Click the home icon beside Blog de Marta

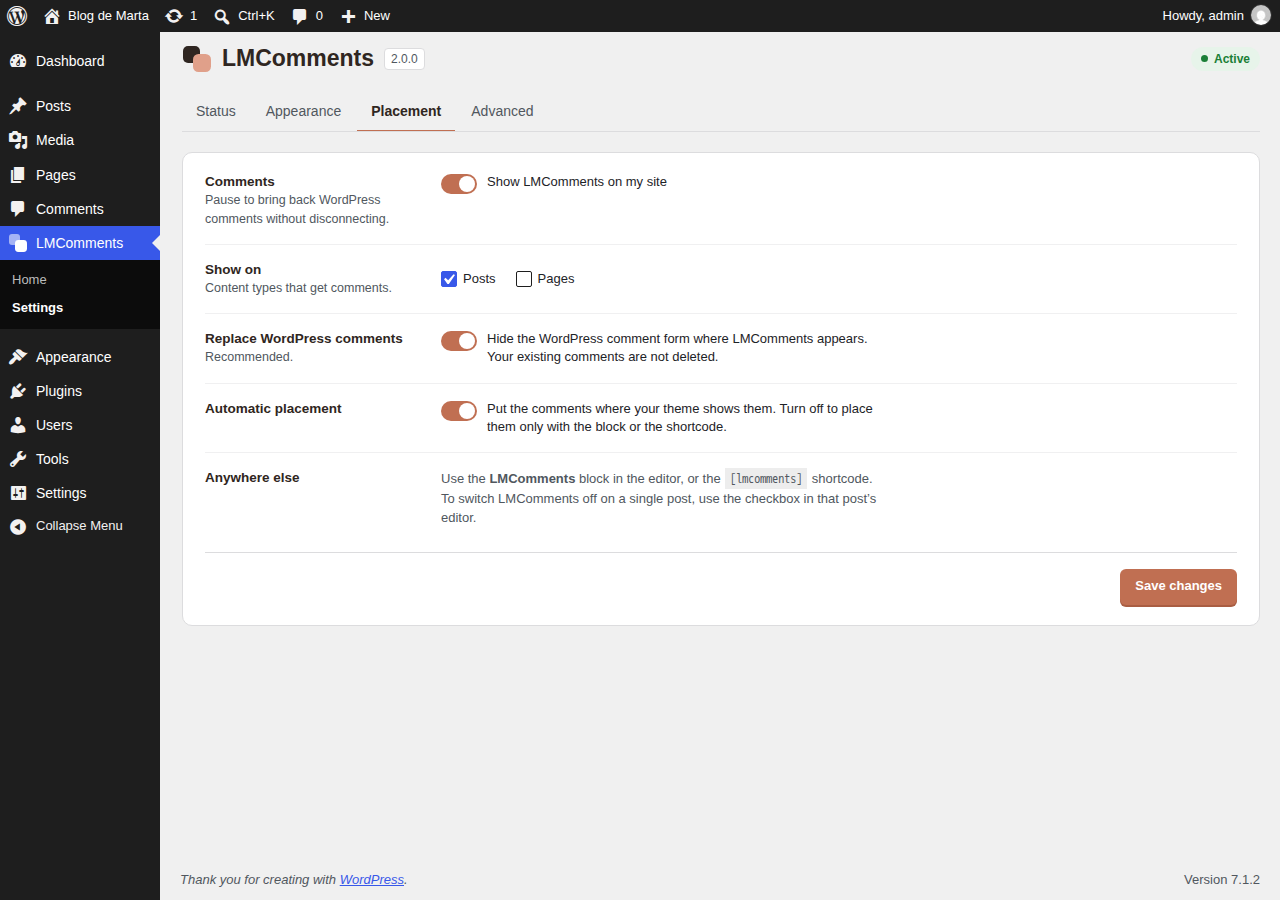click(52, 16)
